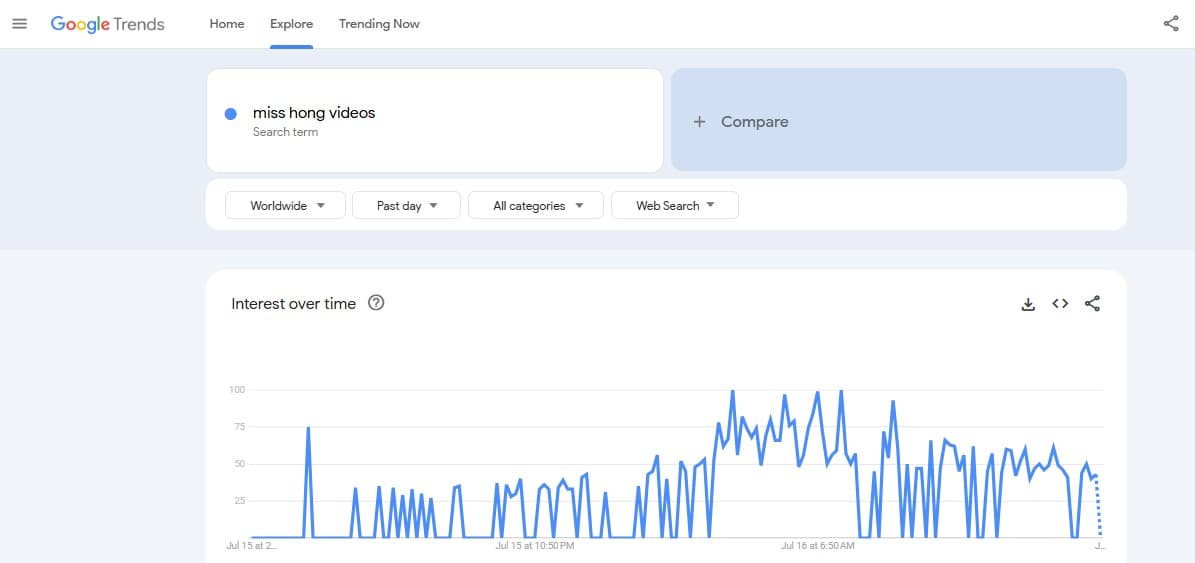The image size is (1195, 563).
Task: Open the Interest over time help icon
Action: (x=376, y=302)
